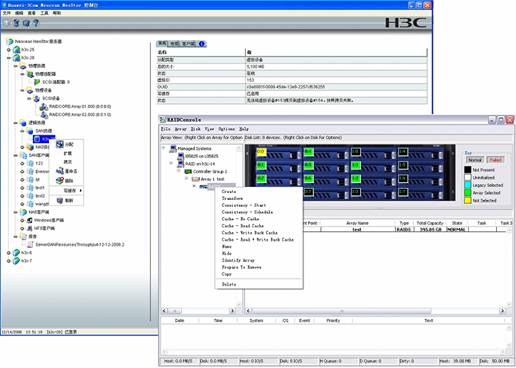Click the array tree scrollbar right arrow
The image size is (516, 368).
pos(232,311)
